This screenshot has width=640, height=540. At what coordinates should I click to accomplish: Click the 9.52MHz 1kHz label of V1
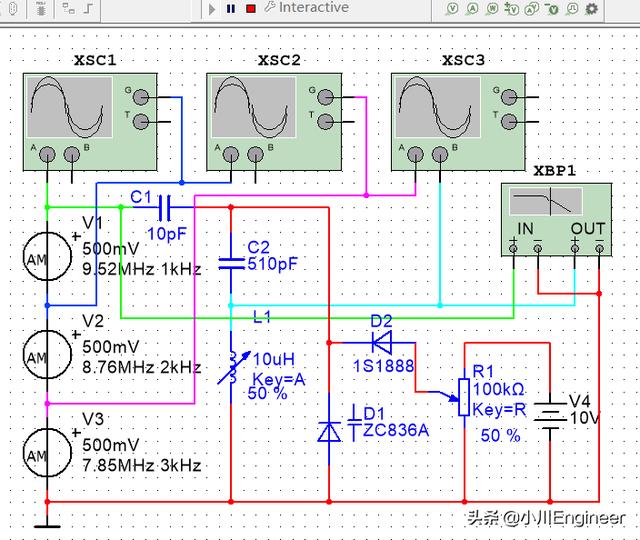coord(142,269)
